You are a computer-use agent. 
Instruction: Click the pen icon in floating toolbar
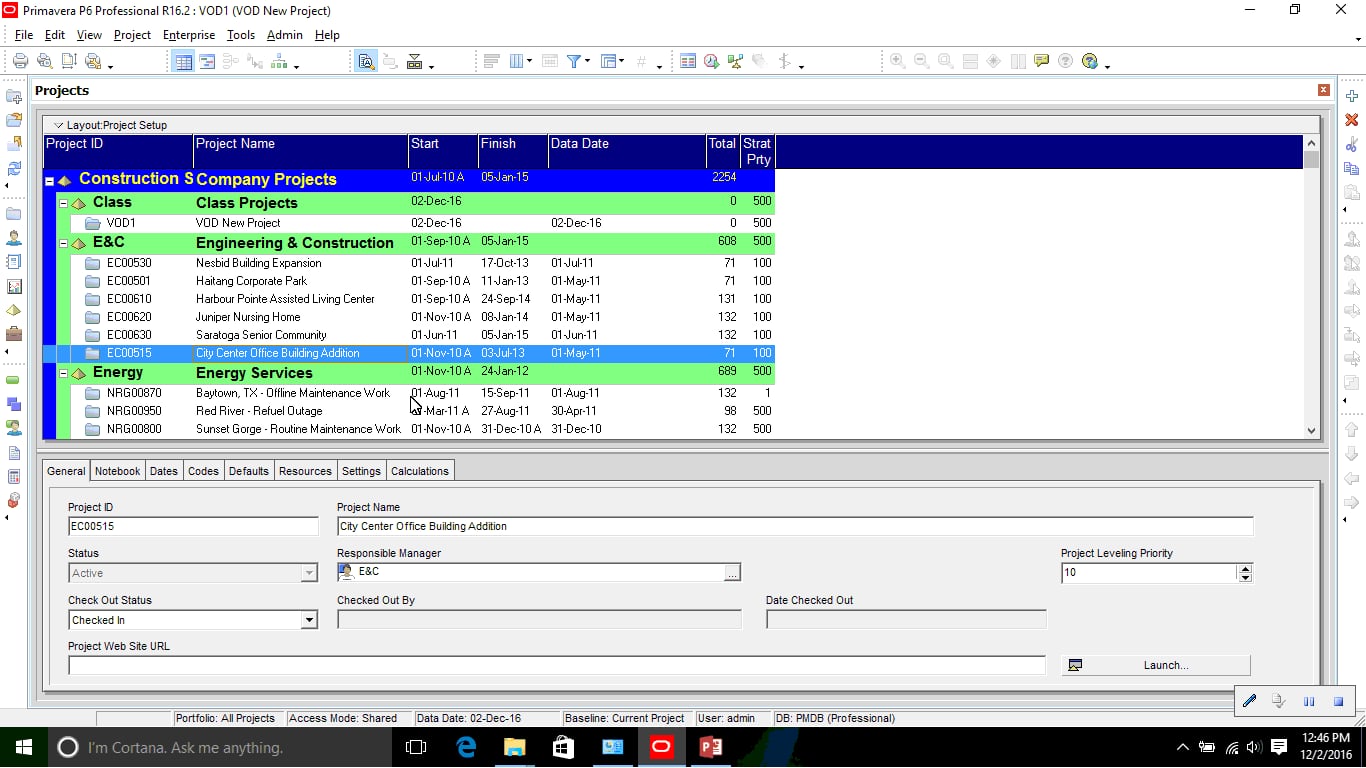(1249, 701)
